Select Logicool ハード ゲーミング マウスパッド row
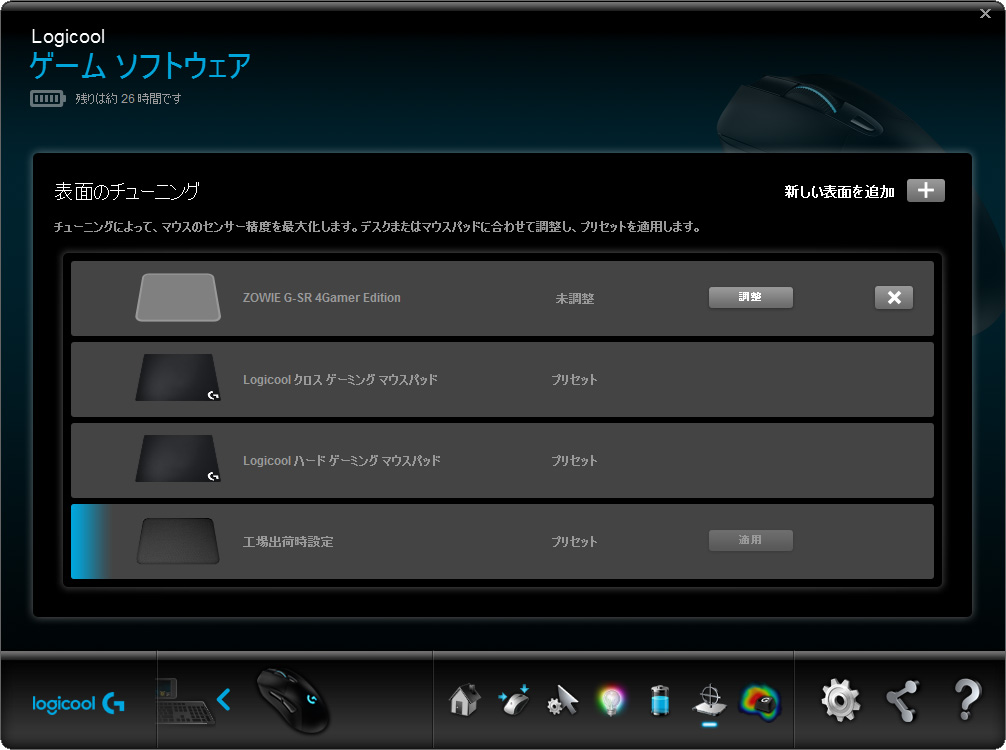This screenshot has height=750, width=1006. (502, 460)
